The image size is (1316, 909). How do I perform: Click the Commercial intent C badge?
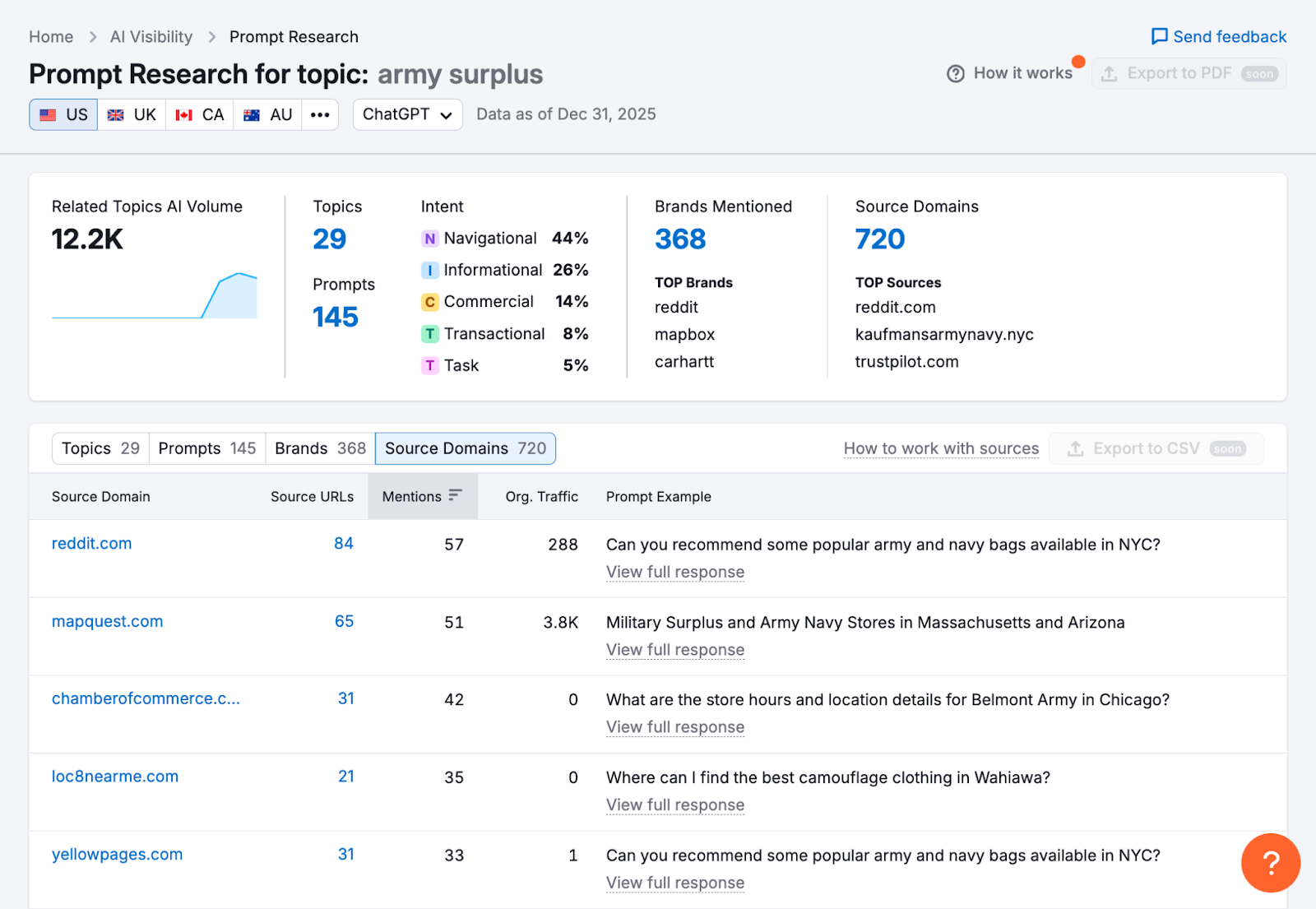tap(429, 303)
